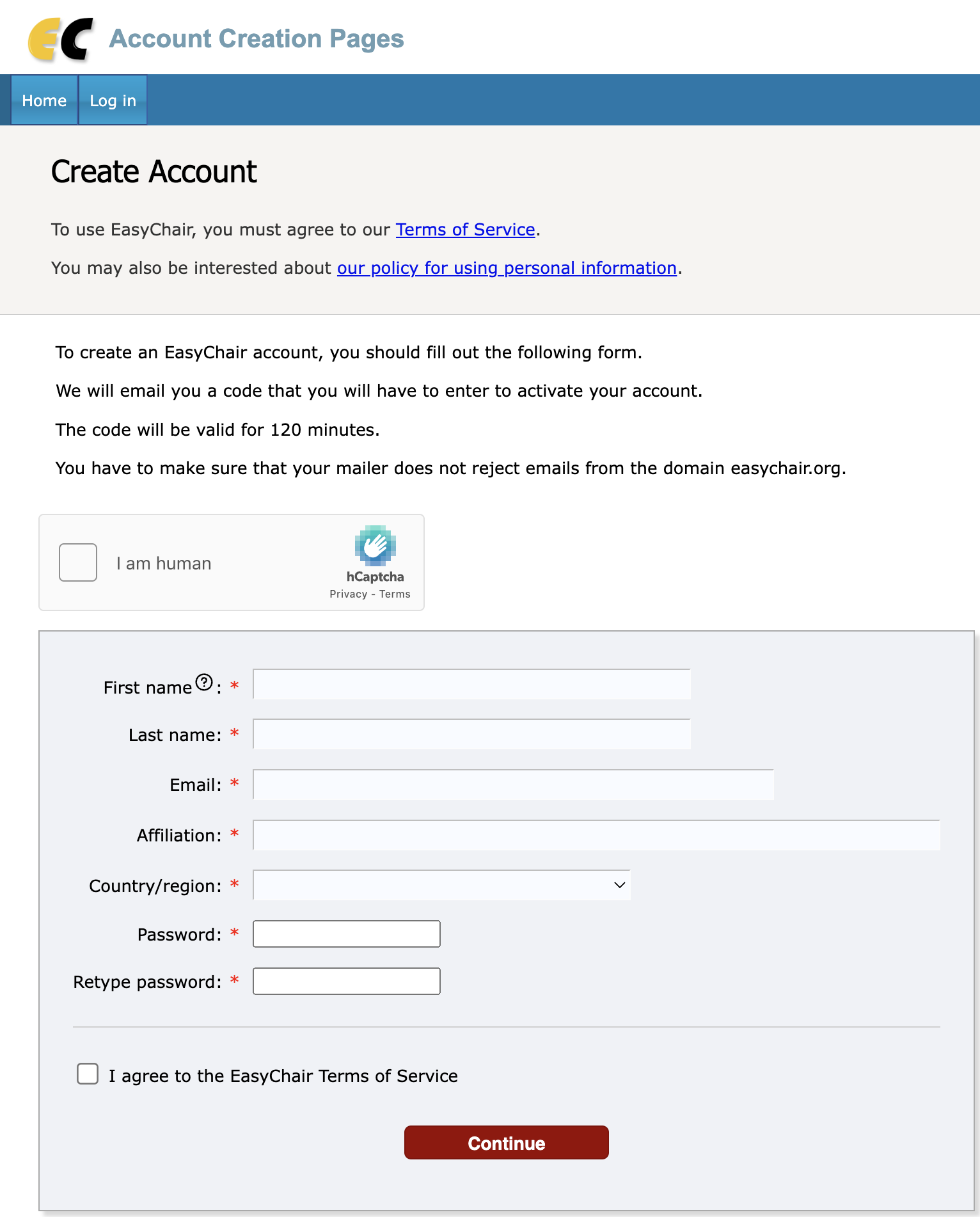The image size is (980, 1217).
Task: Click the Account Creation Pages header title
Action: pyautogui.click(x=257, y=39)
